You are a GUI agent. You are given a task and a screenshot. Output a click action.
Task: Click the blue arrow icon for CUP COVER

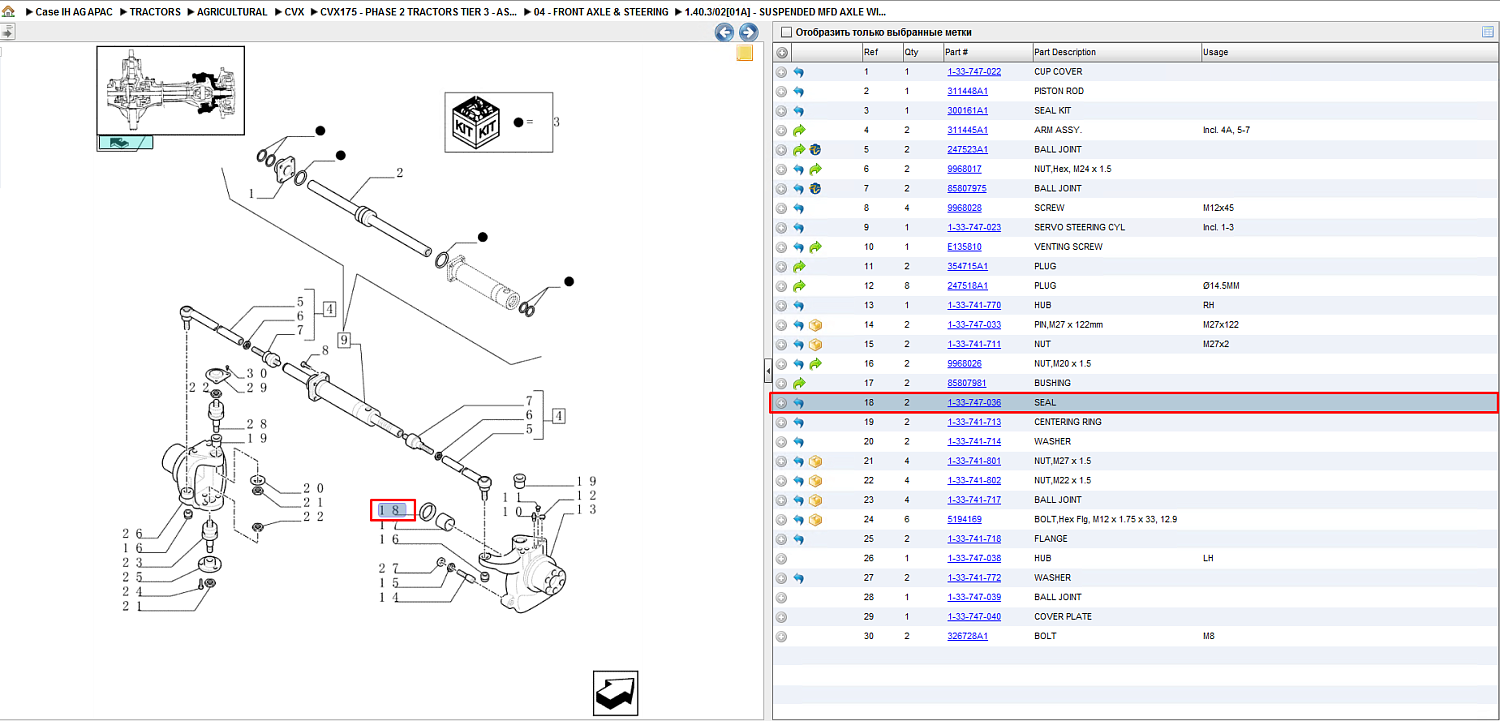[799, 72]
